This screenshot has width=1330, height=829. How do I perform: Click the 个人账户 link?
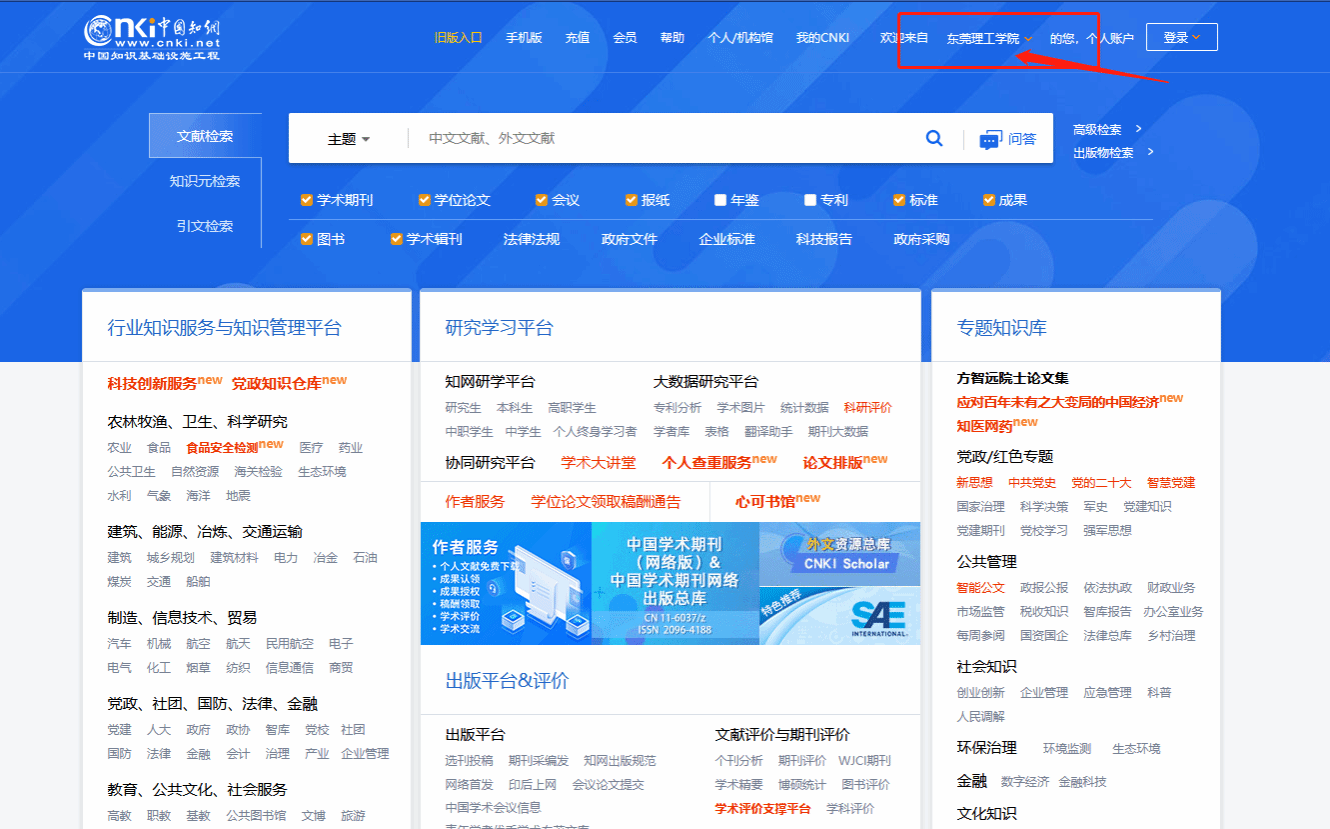[1110, 39]
